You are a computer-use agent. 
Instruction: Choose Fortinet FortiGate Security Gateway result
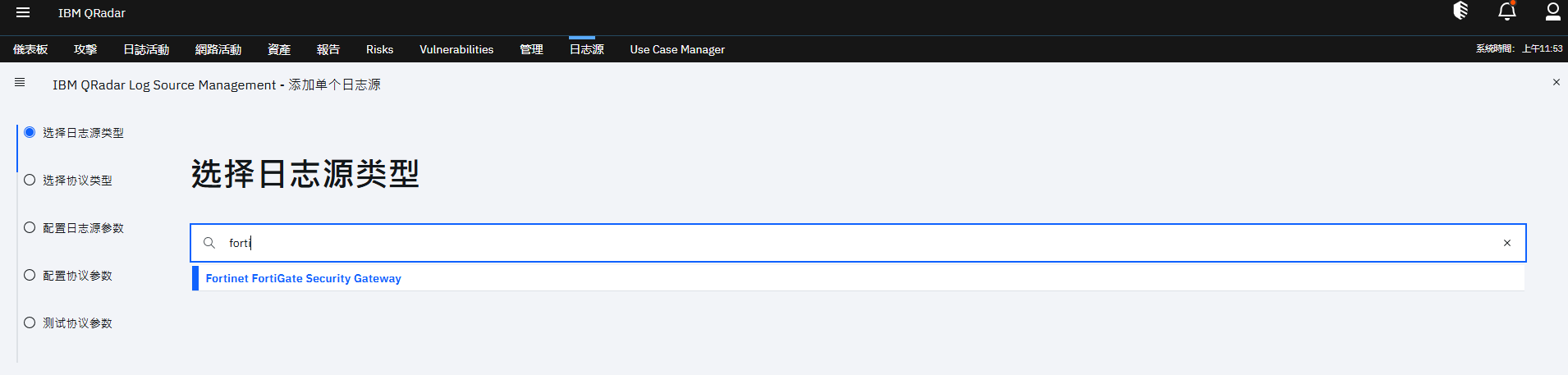[859, 278]
